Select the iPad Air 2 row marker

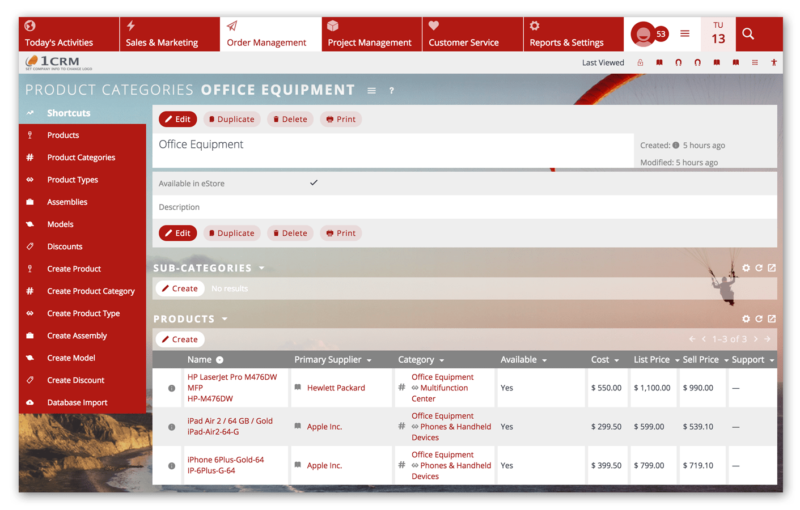coord(171,427)
